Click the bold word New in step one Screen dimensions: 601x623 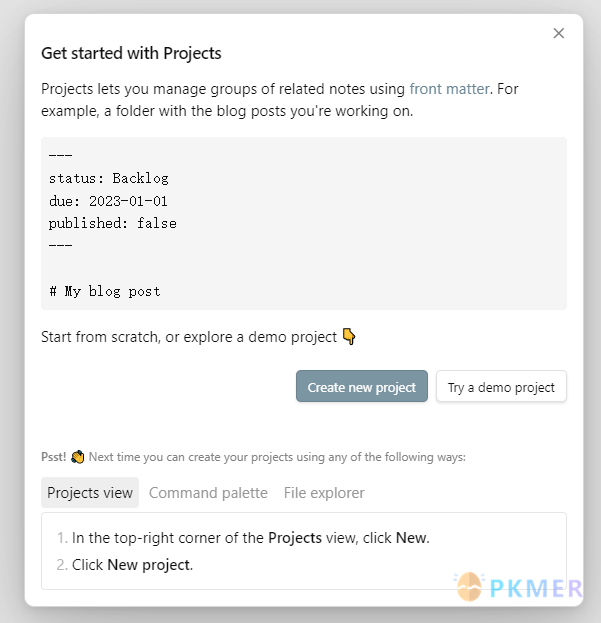pos(411,538)
